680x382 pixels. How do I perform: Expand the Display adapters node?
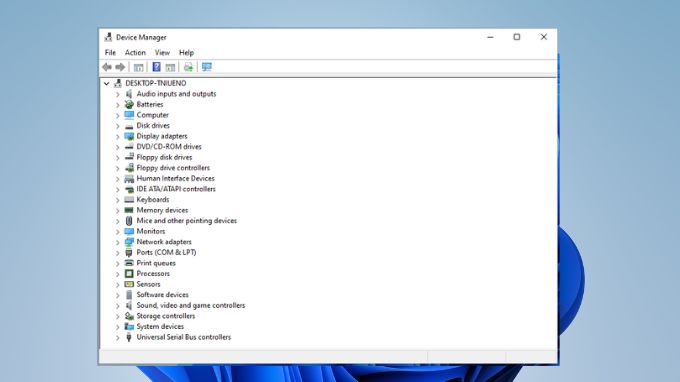(118, 137)
